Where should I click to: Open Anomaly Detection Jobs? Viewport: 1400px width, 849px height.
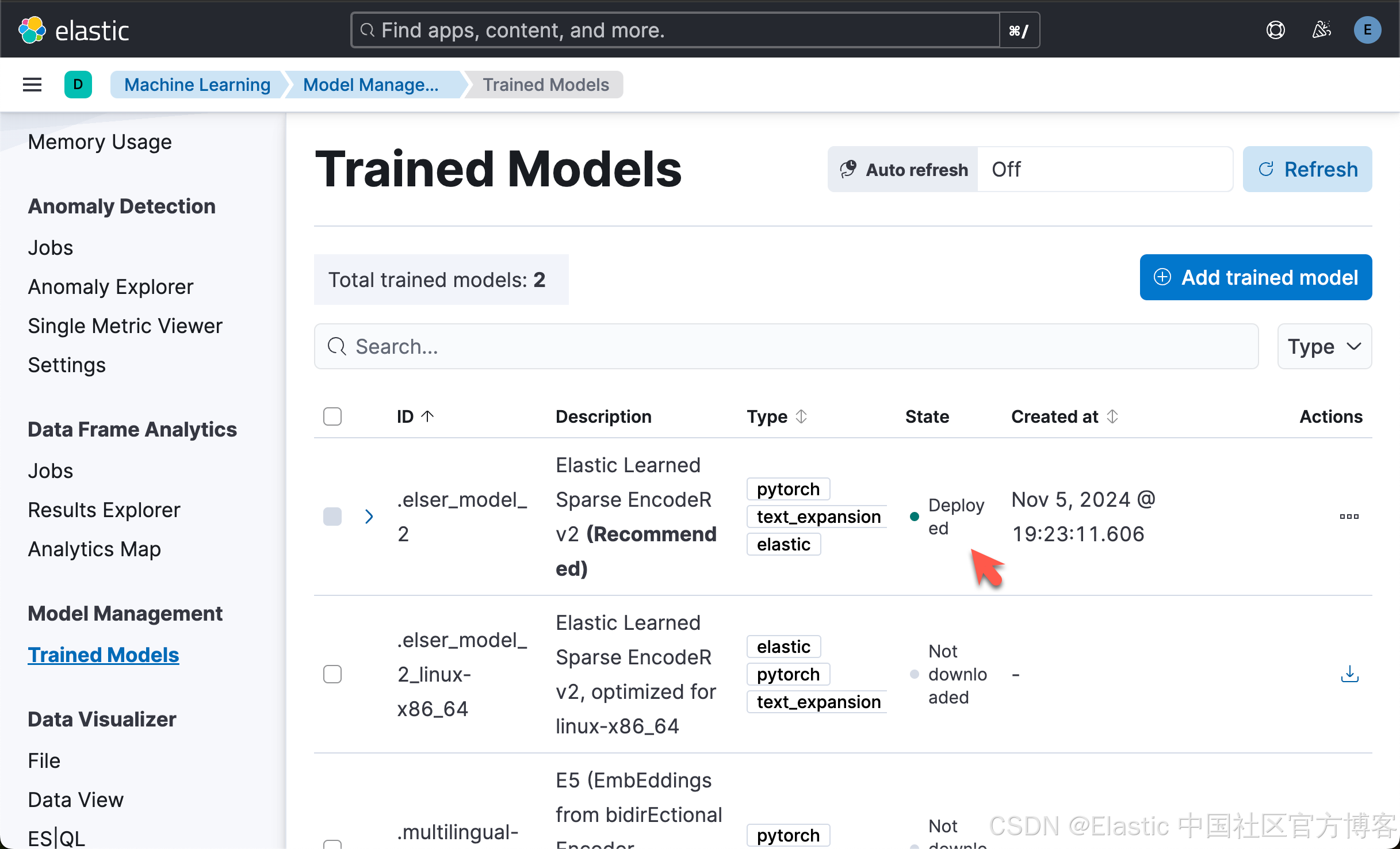tap(51, 247)
